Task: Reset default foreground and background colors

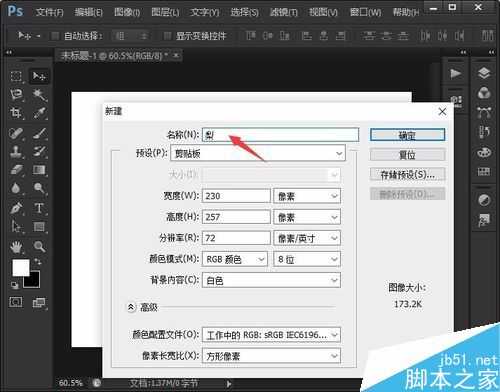Action: point(15,285)
